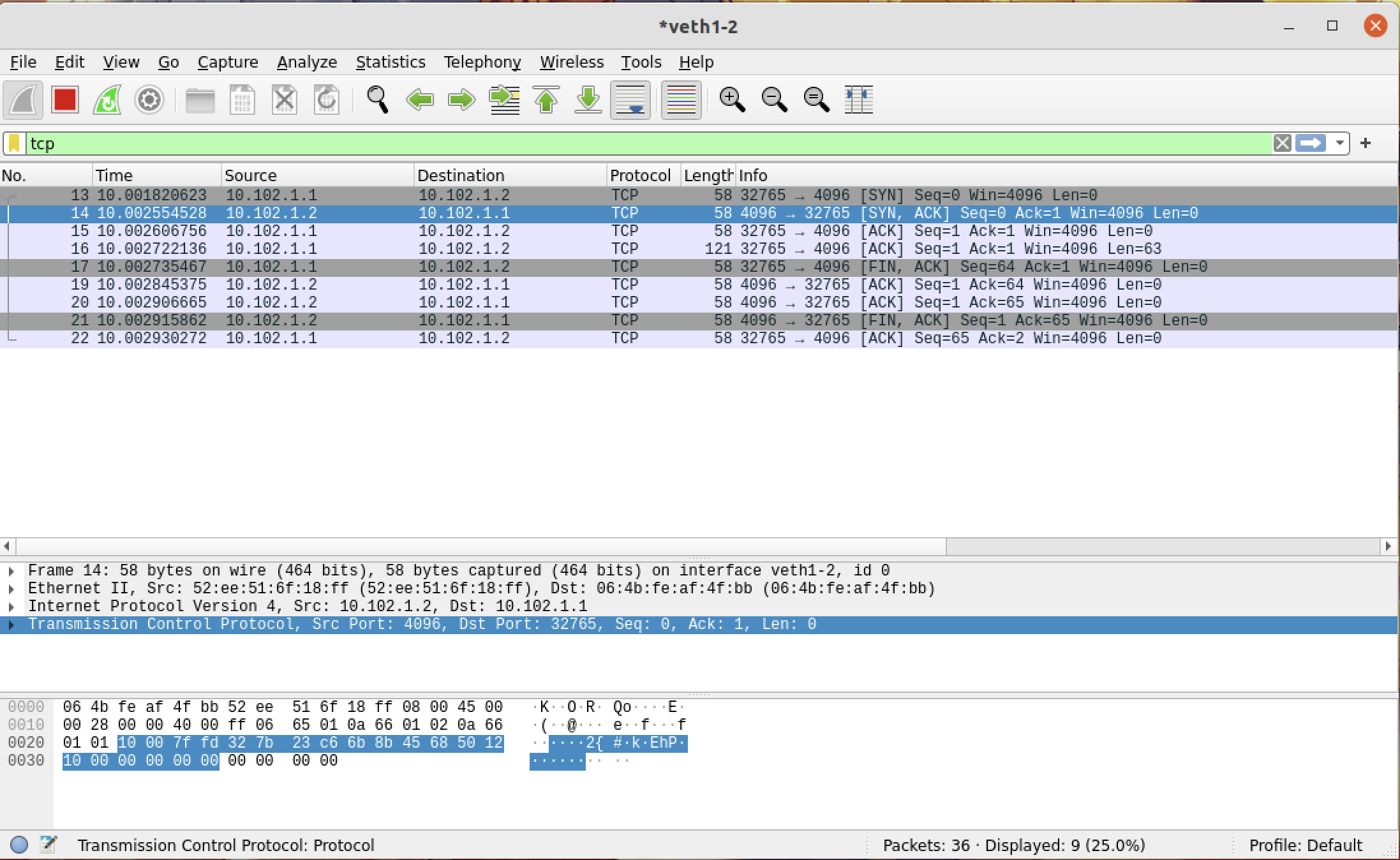Screen dimensions: 1400x860
Task: Expand Internet Protocol Version 4 details
Action: tap(11, 607)
